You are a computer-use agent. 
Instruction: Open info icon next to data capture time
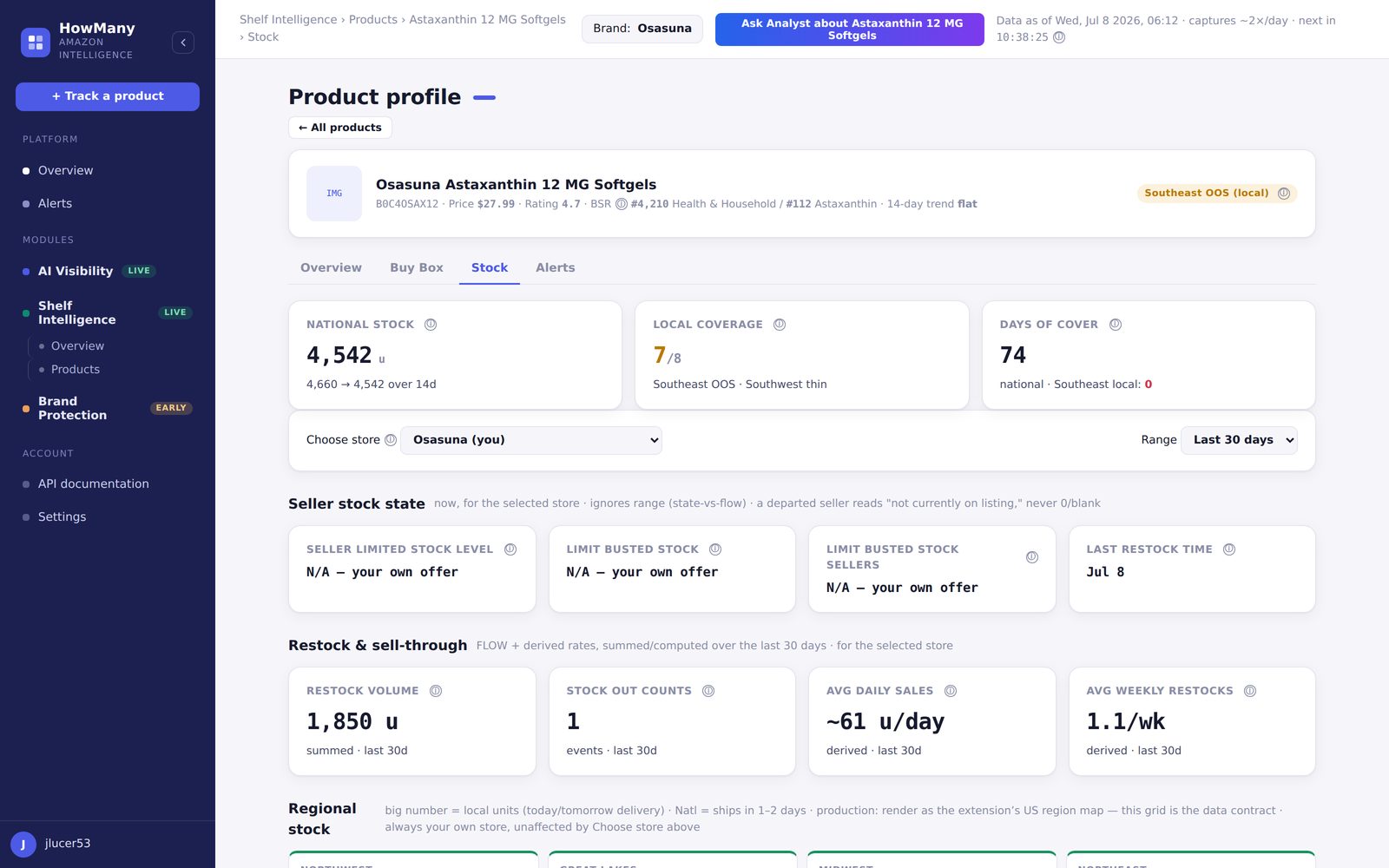[x=1059, y=37]
